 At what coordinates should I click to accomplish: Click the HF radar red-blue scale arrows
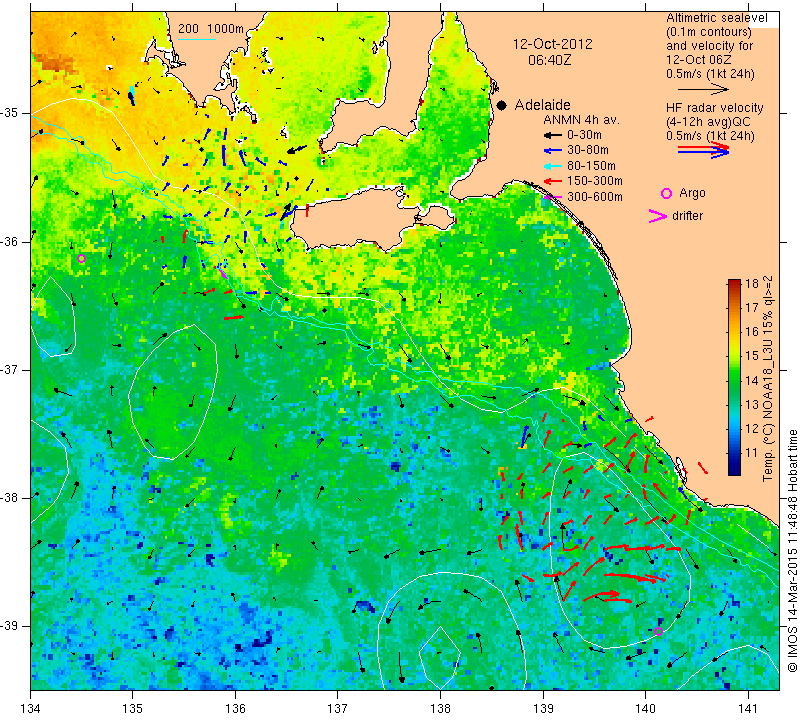pos(703,150)
